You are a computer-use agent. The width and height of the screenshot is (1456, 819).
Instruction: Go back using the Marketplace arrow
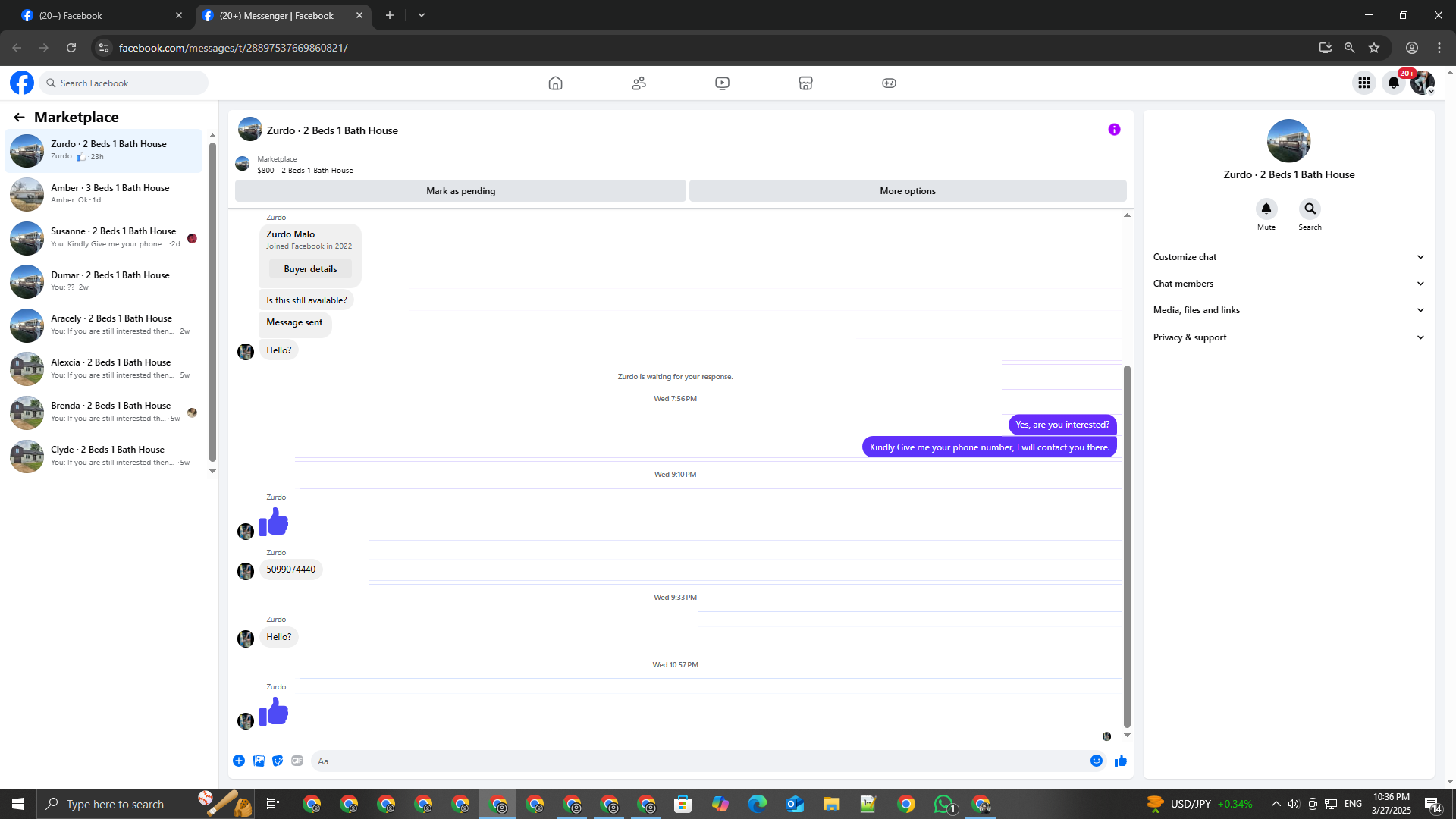click(x=19, y=117)
